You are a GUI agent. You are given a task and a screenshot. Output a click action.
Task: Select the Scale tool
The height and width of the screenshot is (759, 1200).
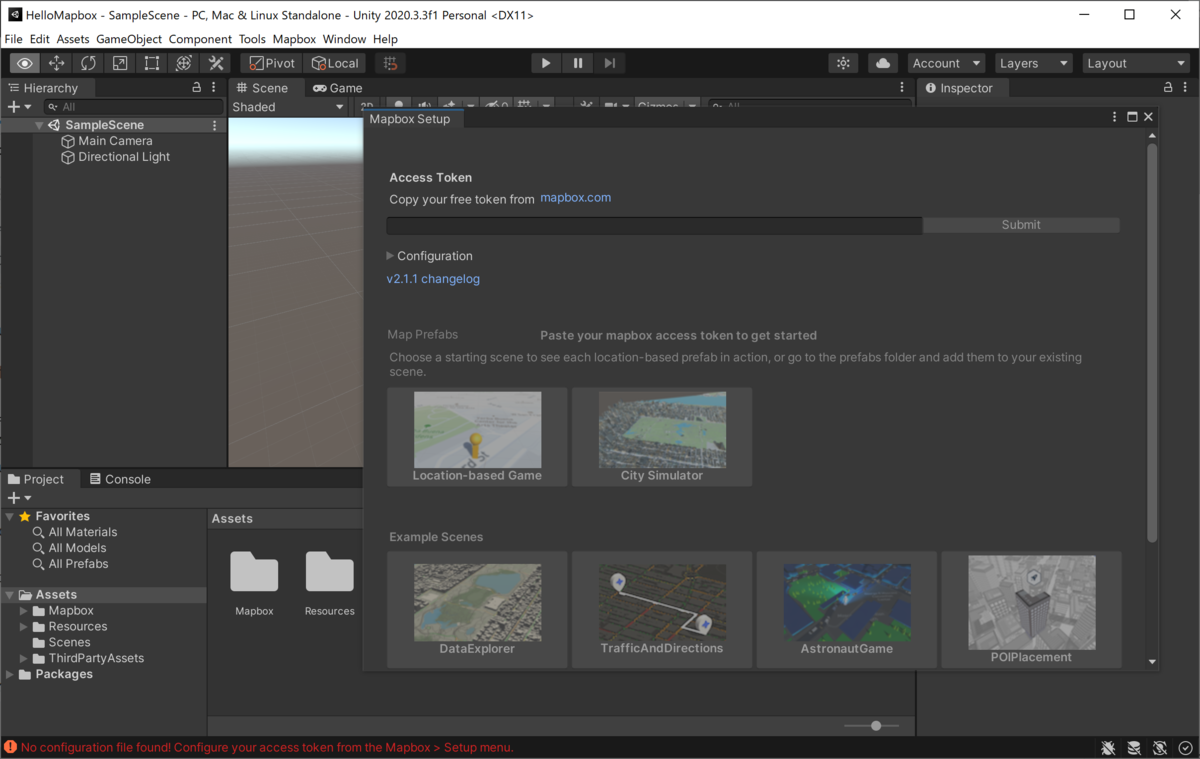[x=120, y=63]
